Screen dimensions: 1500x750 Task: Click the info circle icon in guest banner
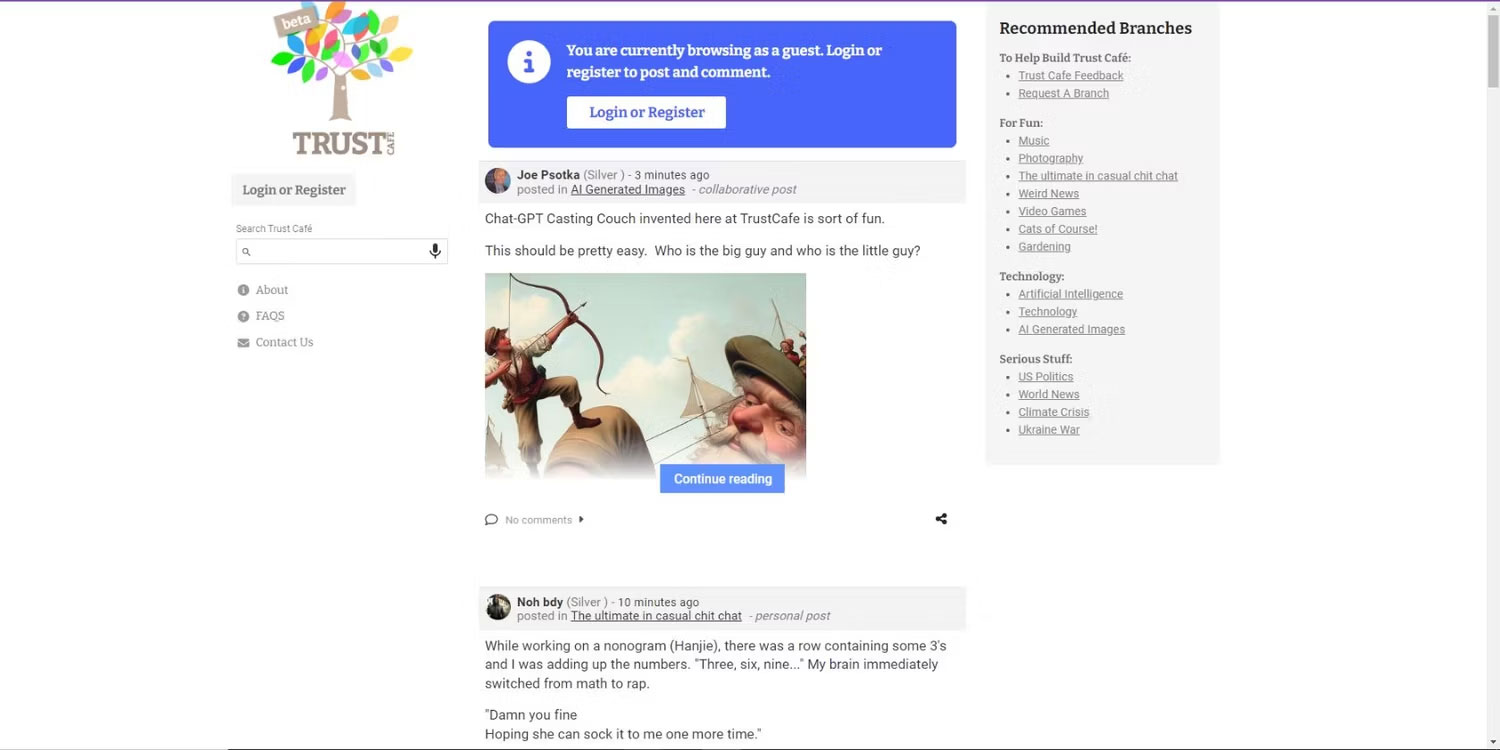tap(529, 62)
